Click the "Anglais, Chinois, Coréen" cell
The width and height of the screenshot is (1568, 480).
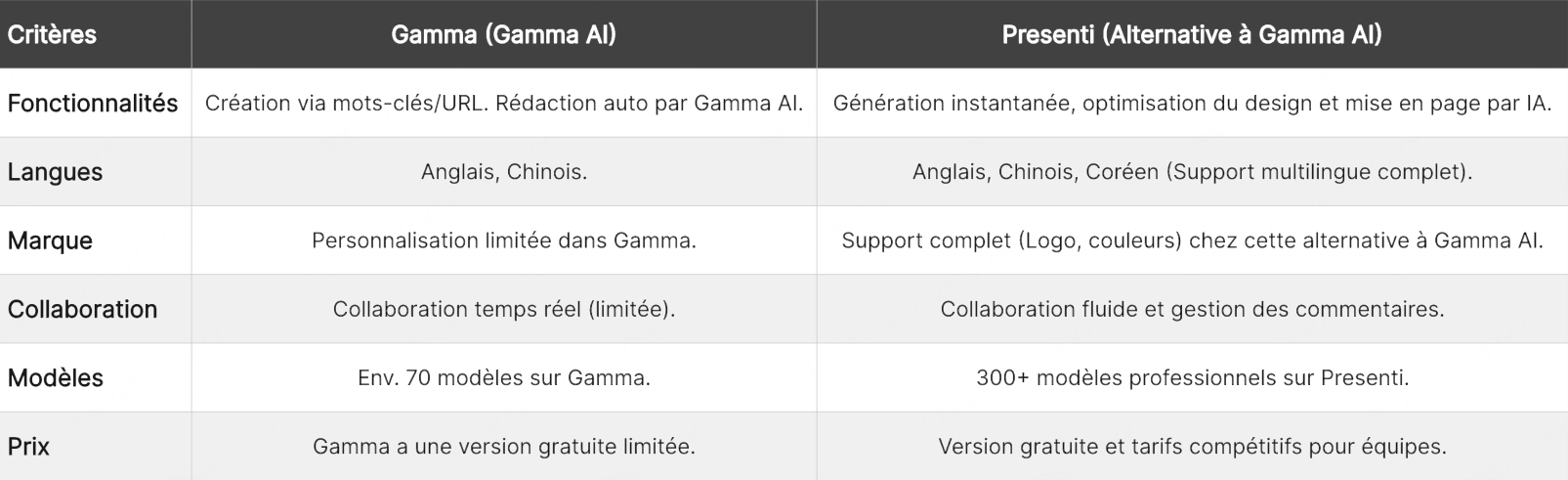(1192, 172)
